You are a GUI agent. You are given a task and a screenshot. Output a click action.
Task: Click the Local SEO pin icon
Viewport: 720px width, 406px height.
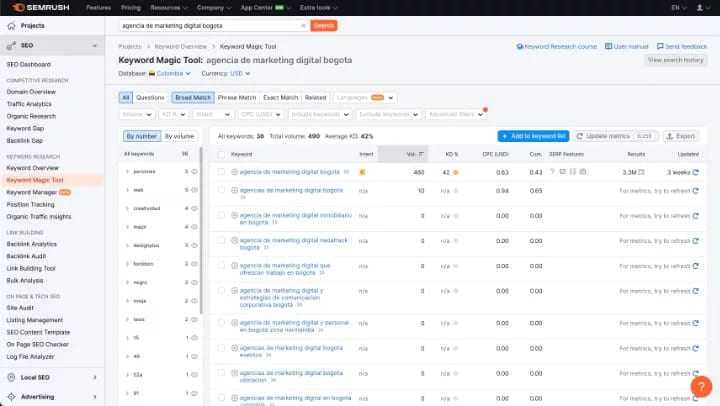tap(11, 378)
